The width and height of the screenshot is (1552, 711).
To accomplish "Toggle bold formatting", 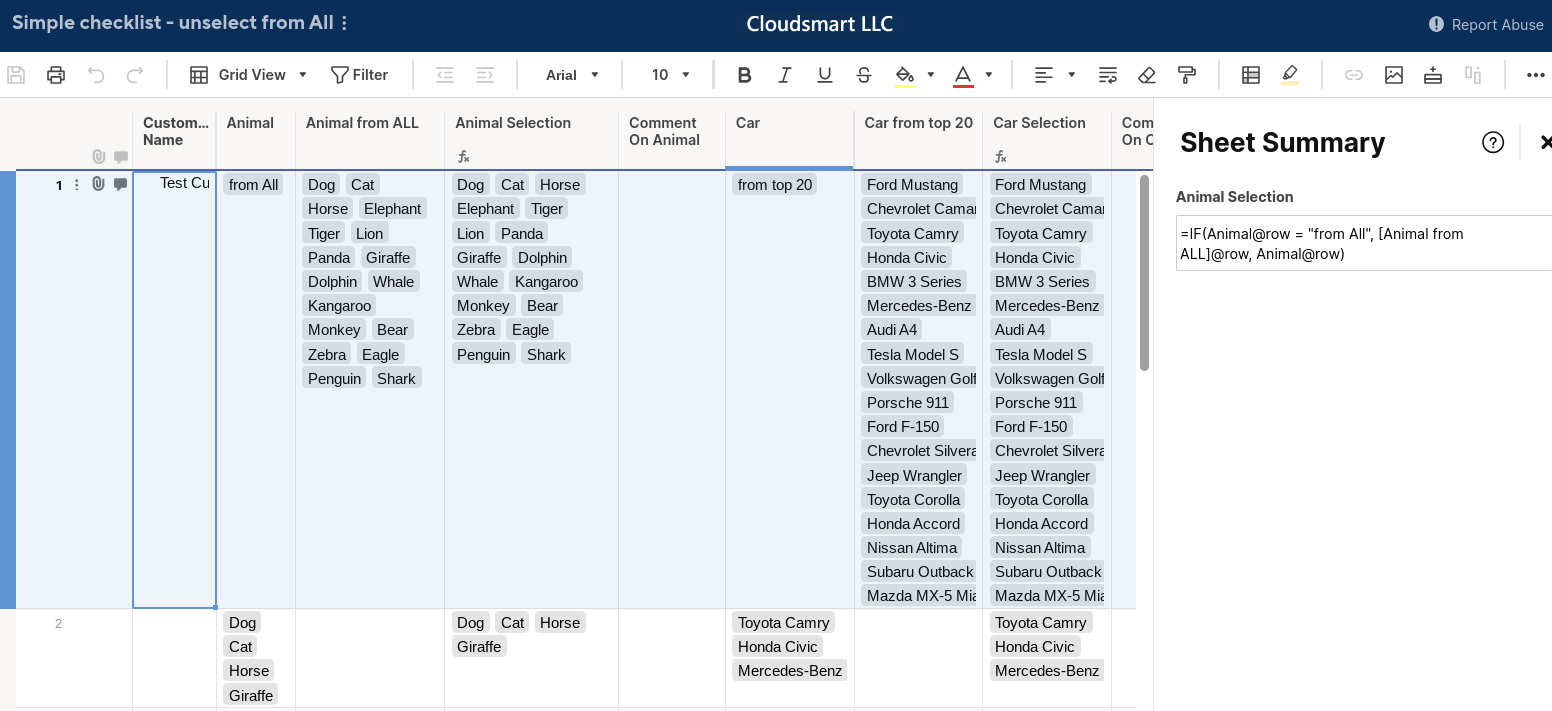I will tap(744, 75).
